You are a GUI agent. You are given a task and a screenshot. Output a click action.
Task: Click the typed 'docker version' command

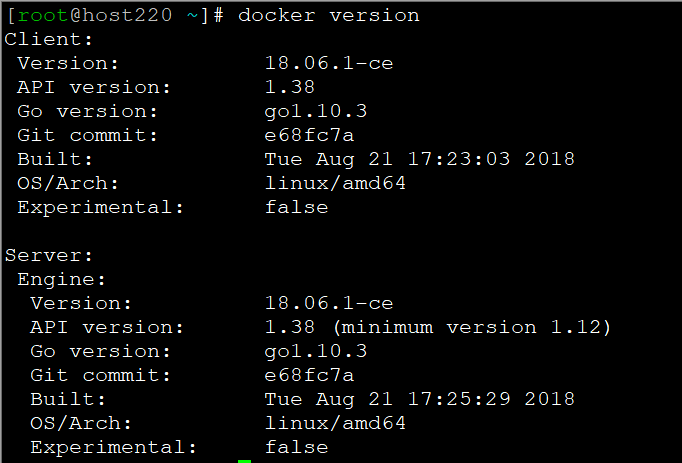[x=328, y=16]
